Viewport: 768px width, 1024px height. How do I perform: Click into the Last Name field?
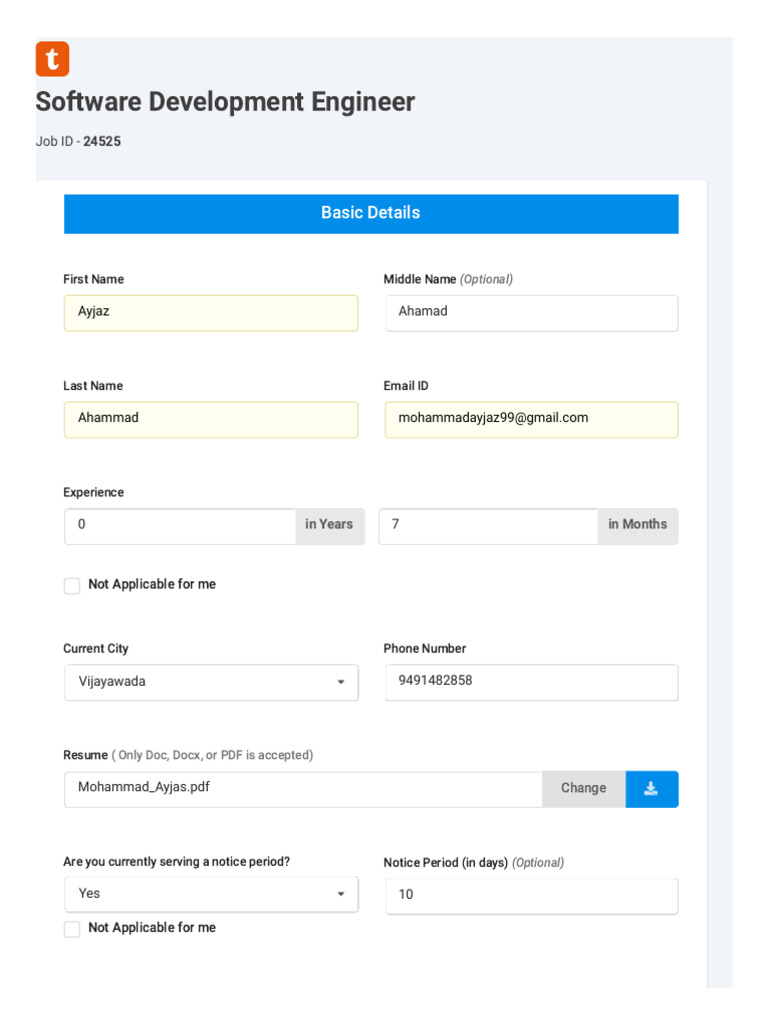pyautogui.click(x=211, y=420)
